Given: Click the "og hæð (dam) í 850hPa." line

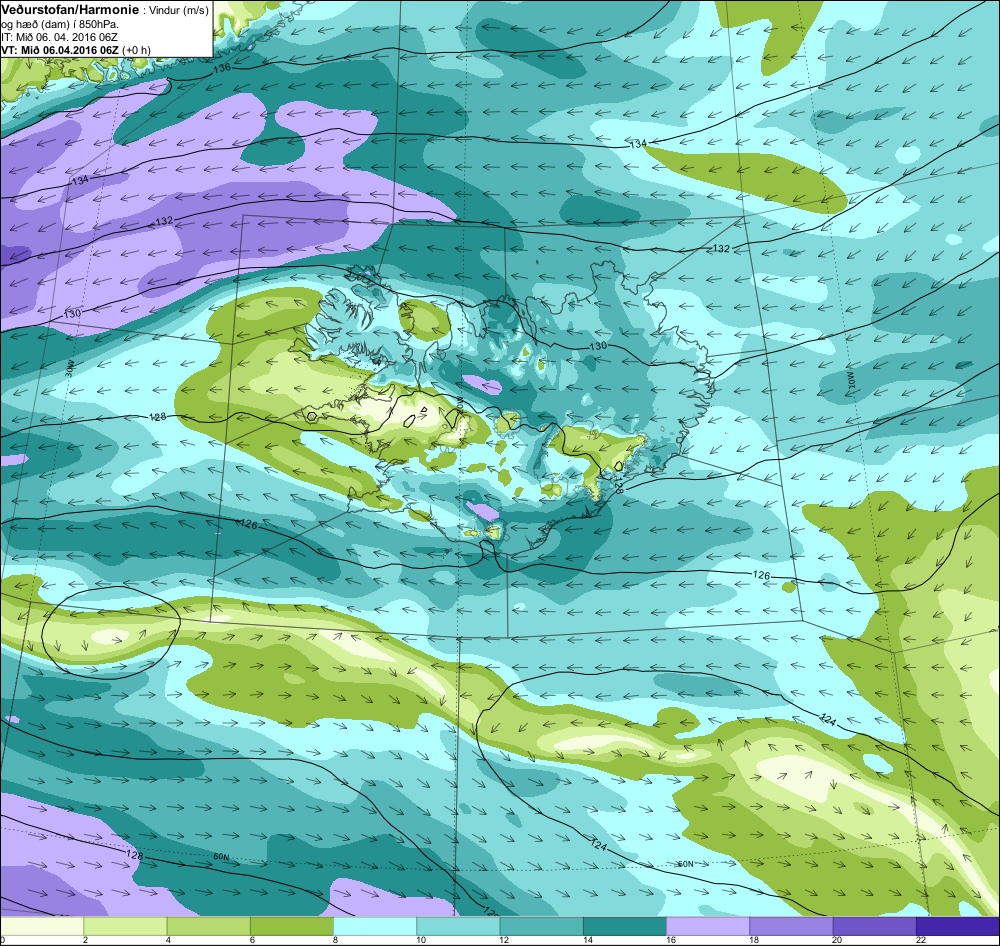Looking at the screenshot, I should pos(60,24).
